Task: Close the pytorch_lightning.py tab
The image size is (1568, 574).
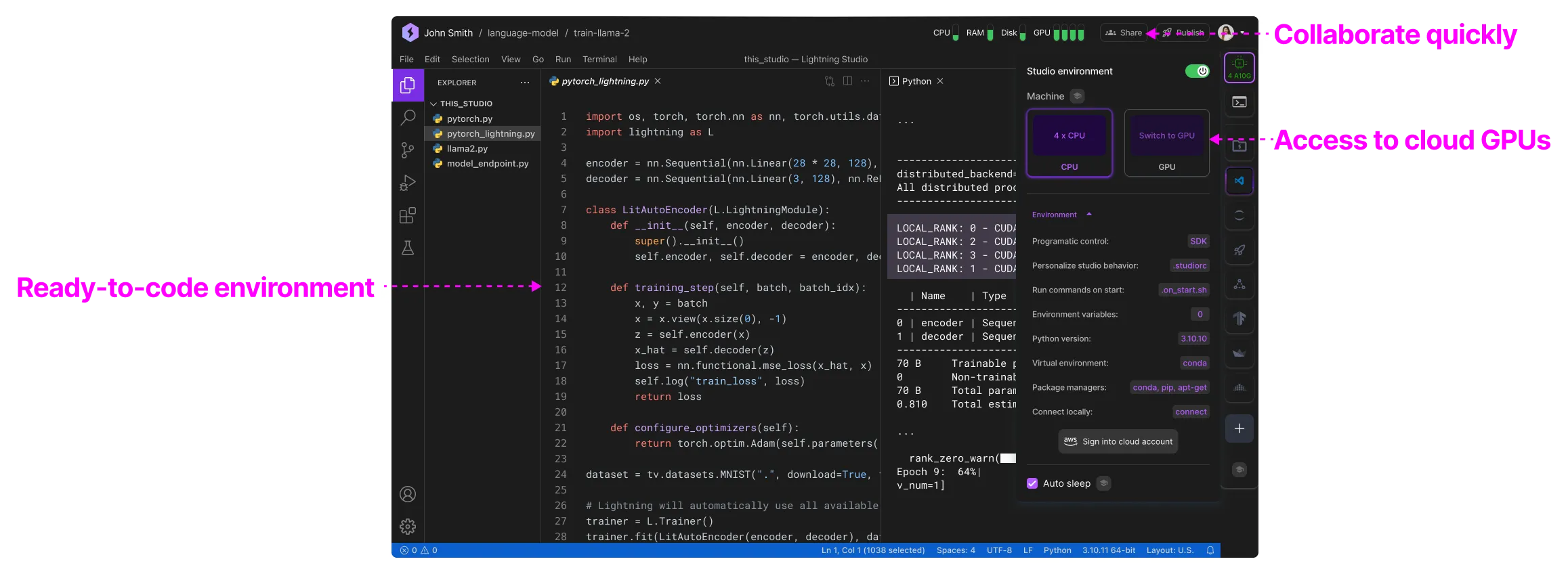Action: click(x=658, y=81)
